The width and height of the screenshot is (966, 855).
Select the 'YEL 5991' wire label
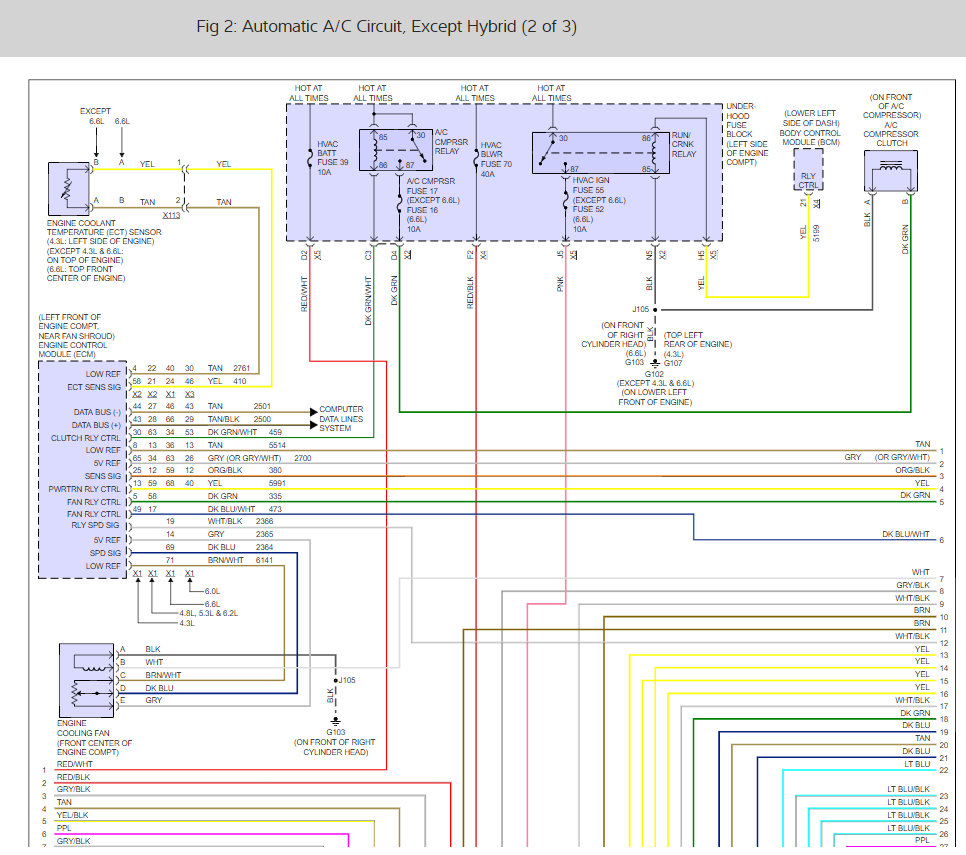click(x=246, y=483)
